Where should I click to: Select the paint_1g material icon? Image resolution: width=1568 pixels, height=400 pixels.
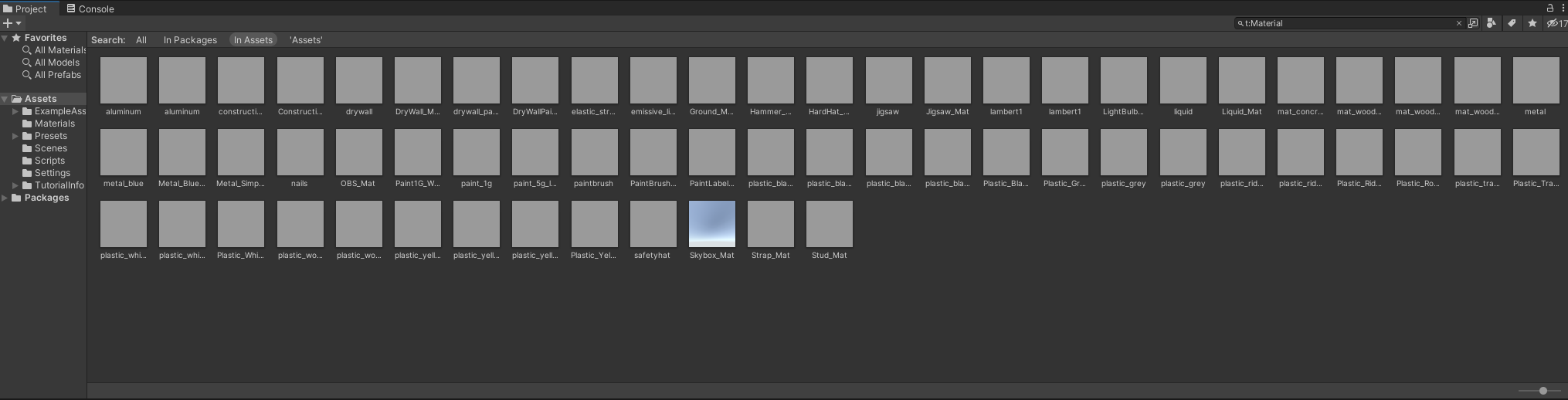point(477,153)
